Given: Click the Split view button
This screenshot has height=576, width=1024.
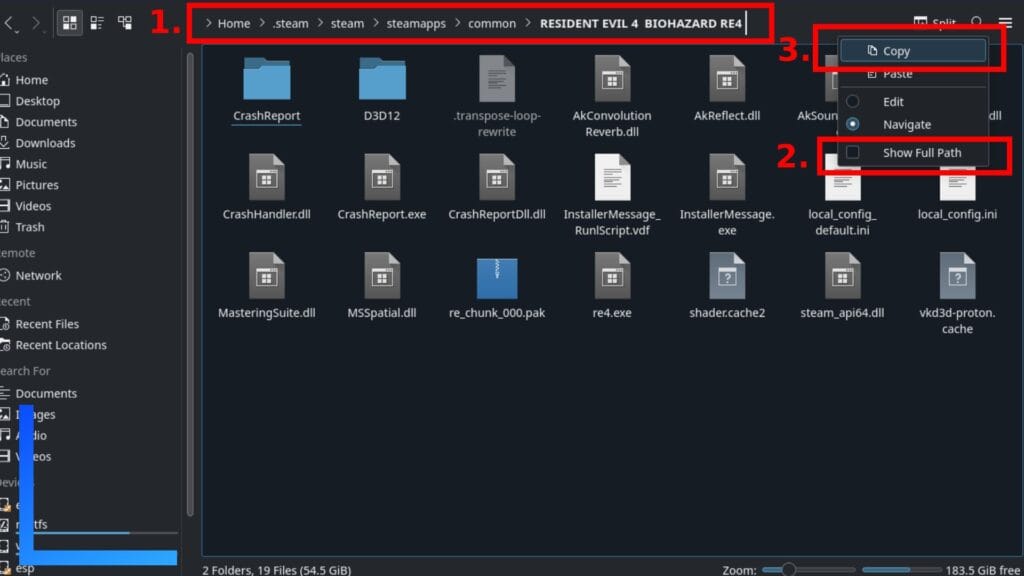Looking at the screenshot, I should coord(934,22).
